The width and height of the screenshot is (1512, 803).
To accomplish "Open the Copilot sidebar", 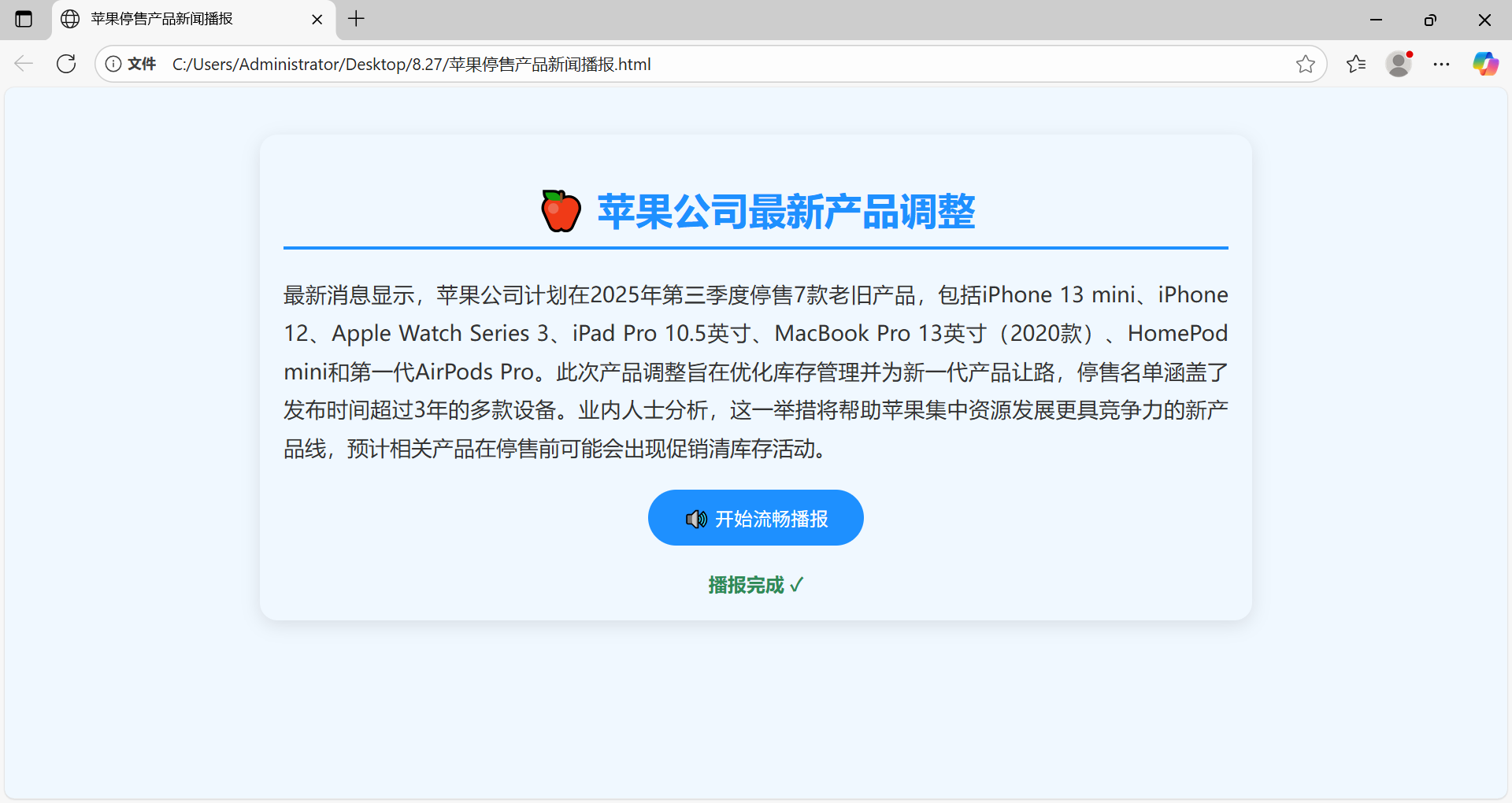I will tap(1485, 64).
